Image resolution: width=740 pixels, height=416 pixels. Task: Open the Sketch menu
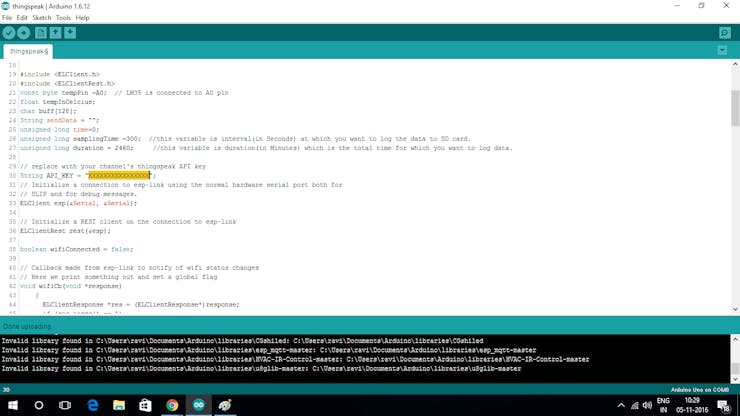pyautogui.click(x=42, y=17)
